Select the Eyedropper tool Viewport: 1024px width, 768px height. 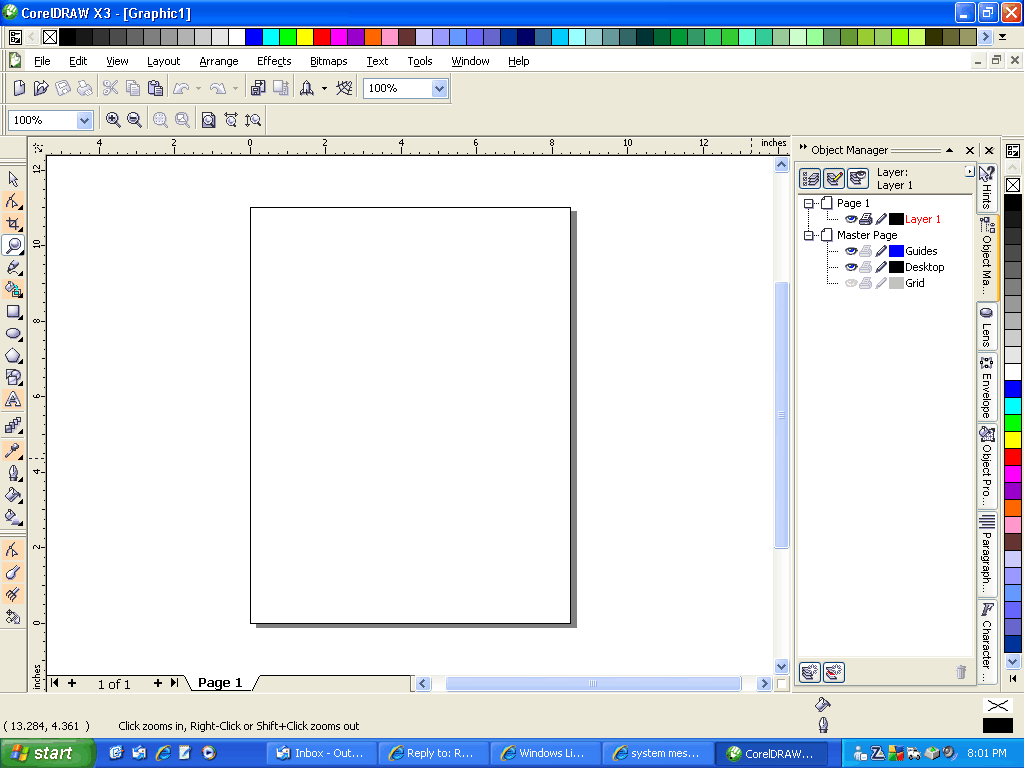(x=13, y=450)
